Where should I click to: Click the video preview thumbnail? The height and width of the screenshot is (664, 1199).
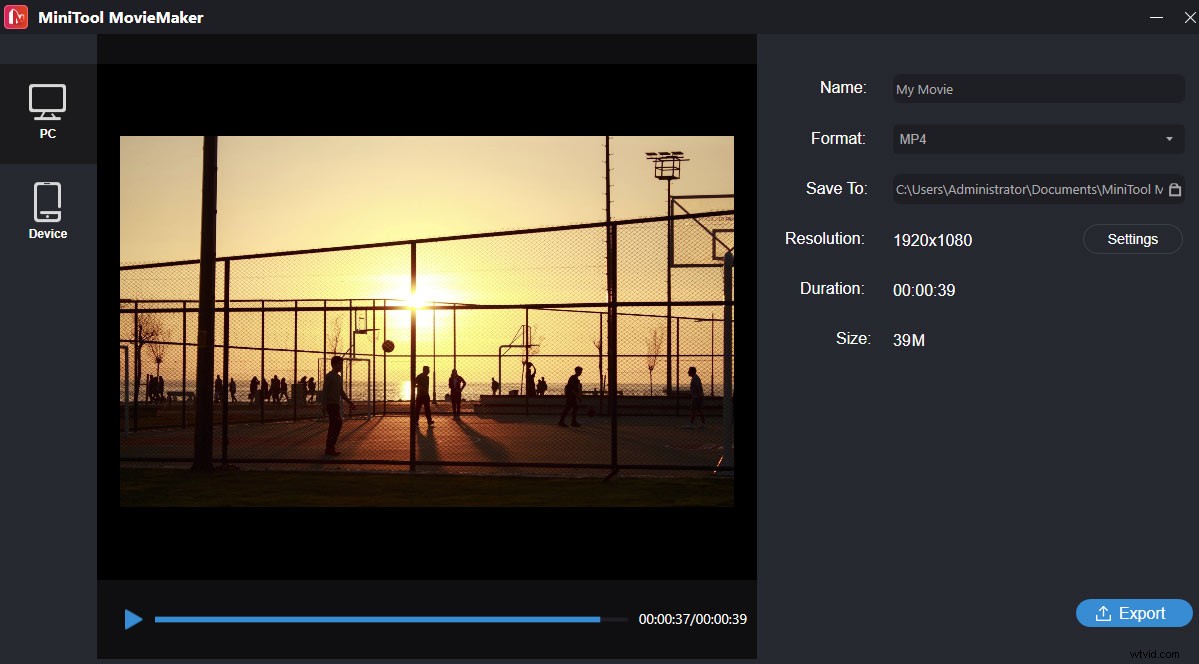[427, 320]
